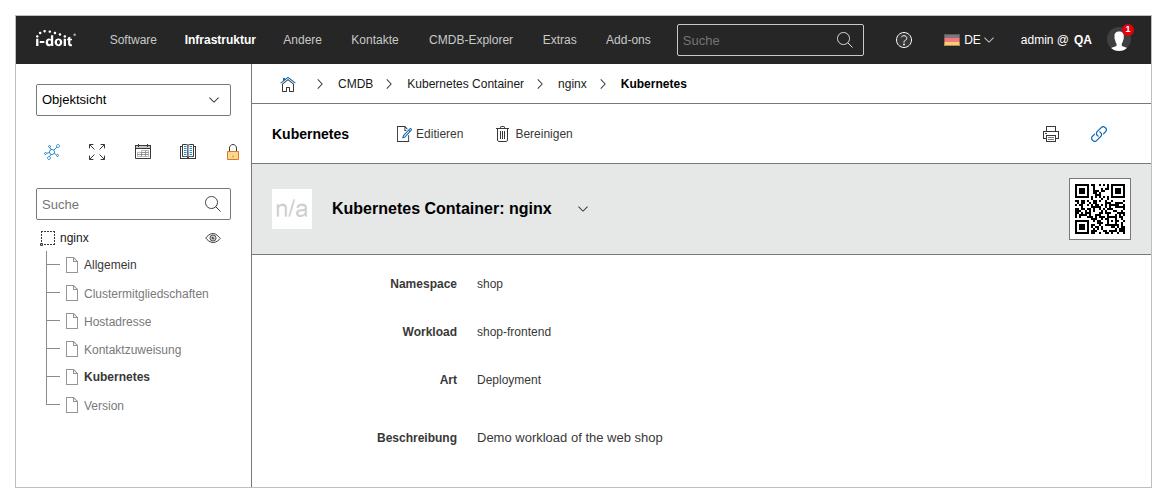Click the CMDB breadcrumb link
This screenshot has width=1167, height=503.
pyautogui.click(x=356, y=84)
